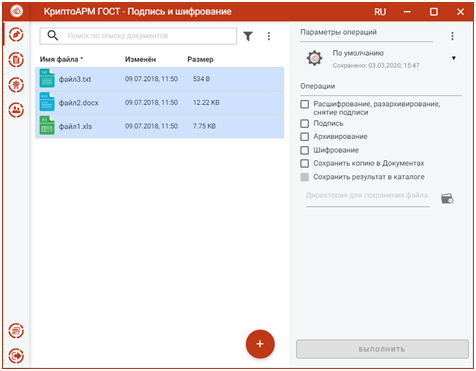Click the КриптоАРМ logo in the title bar
The width and height of the screenshot is (476, 371).
[16, 11]
